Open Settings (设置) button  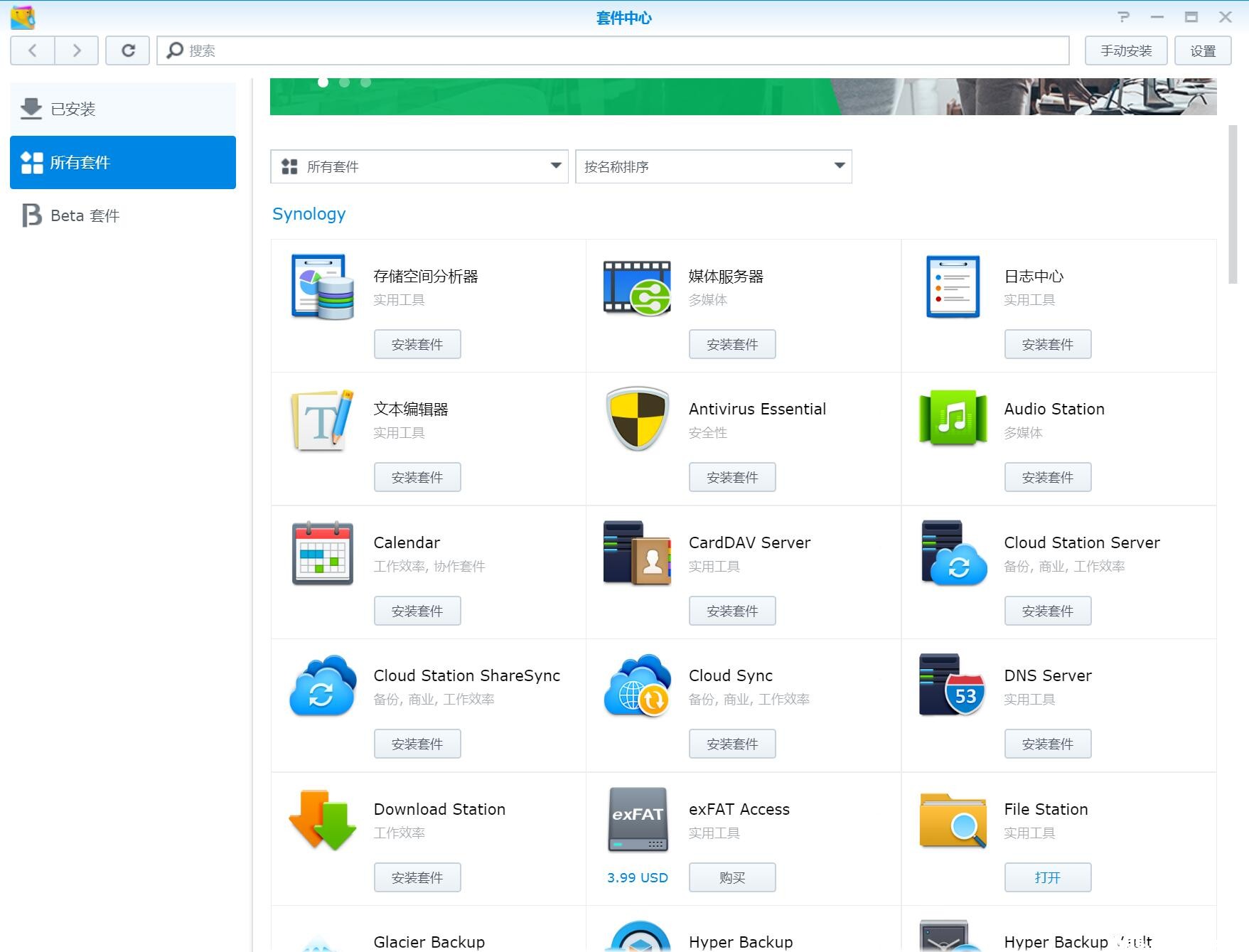tap(1203, 50)
